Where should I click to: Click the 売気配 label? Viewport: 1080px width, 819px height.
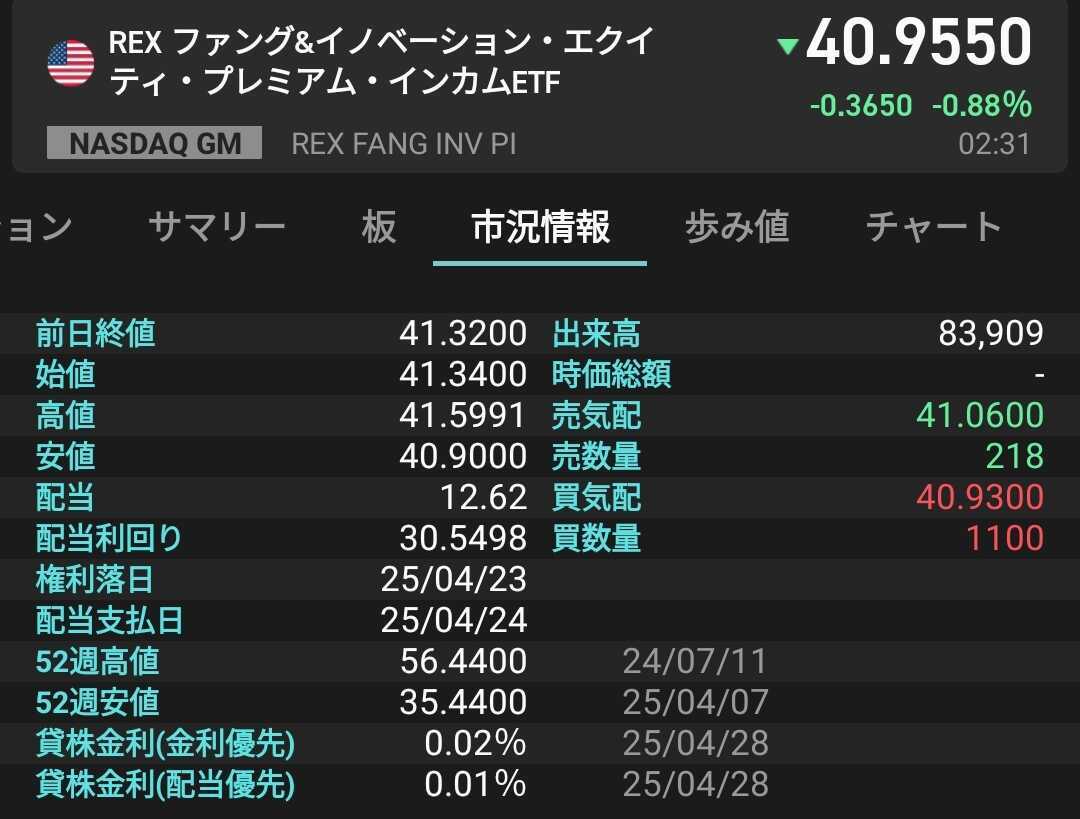tap(596, 415)
